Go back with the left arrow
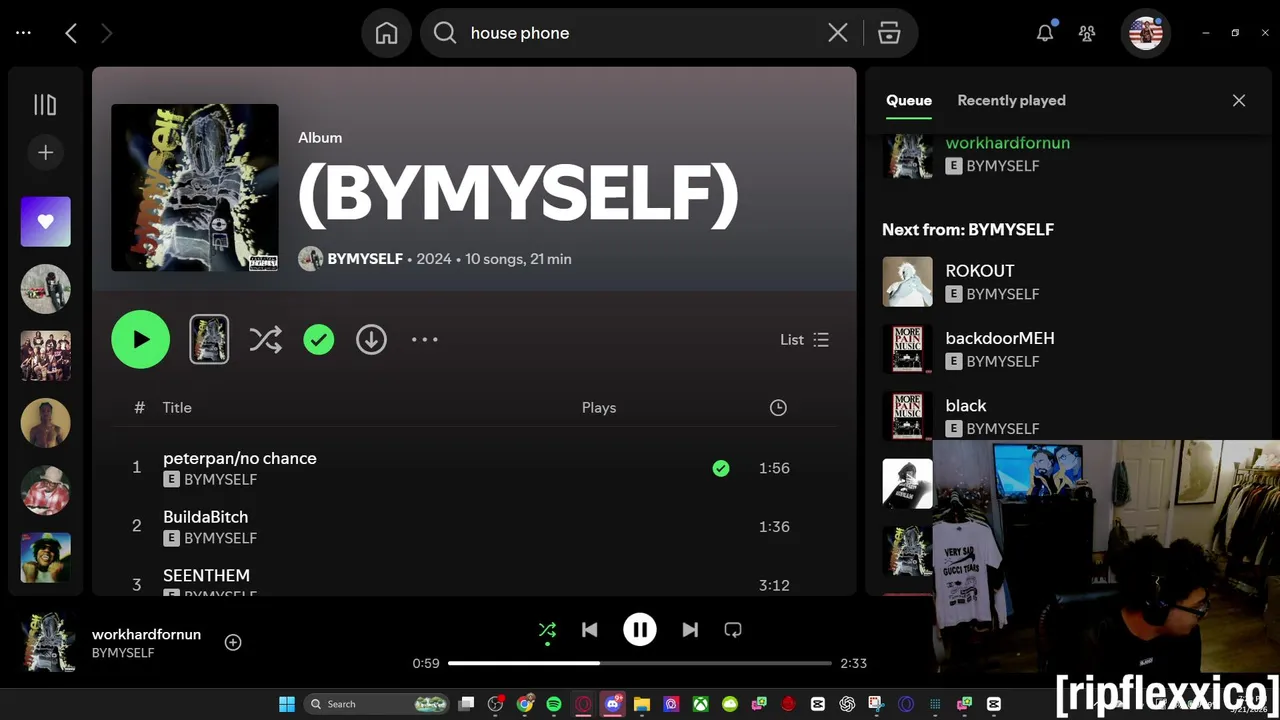This screenshot has width=1280, height=720. click(x=71, y=33)
